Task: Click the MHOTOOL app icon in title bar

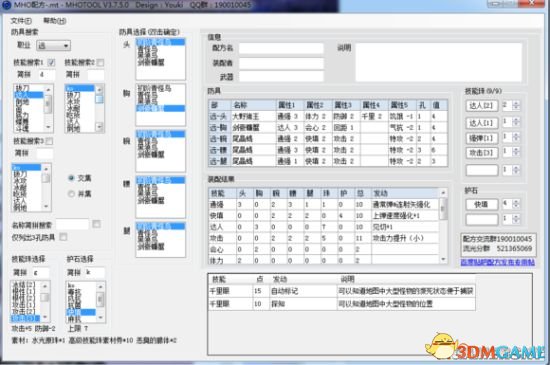Action: click(x=6, y=5)
